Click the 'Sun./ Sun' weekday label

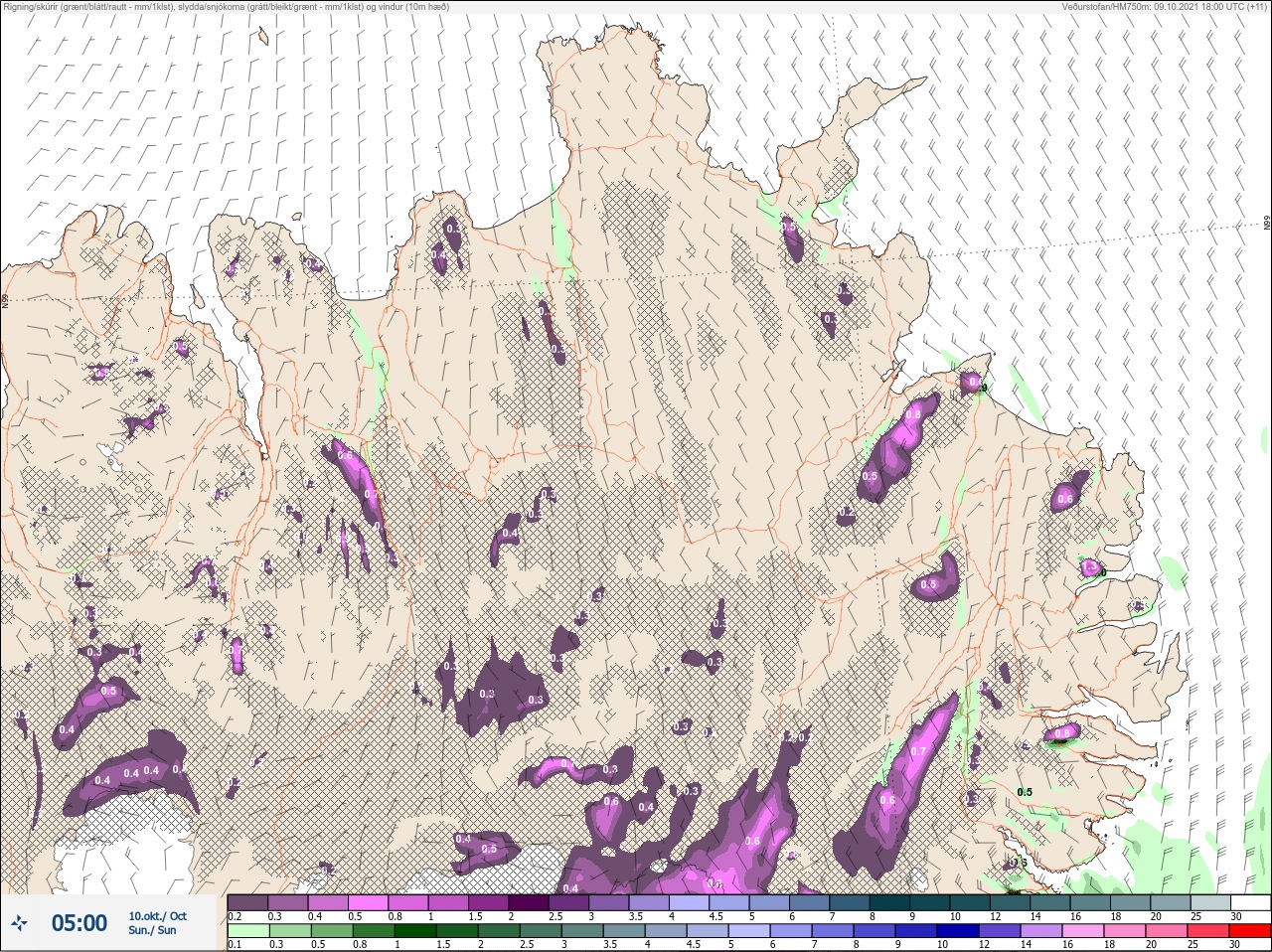[152, 930]
